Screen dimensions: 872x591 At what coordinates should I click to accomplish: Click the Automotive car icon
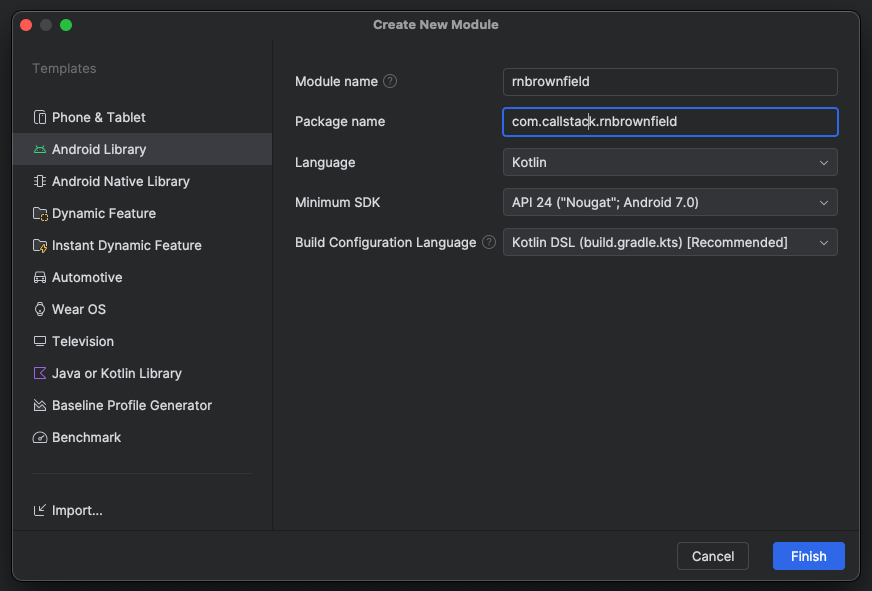click(x=40, y=277)
